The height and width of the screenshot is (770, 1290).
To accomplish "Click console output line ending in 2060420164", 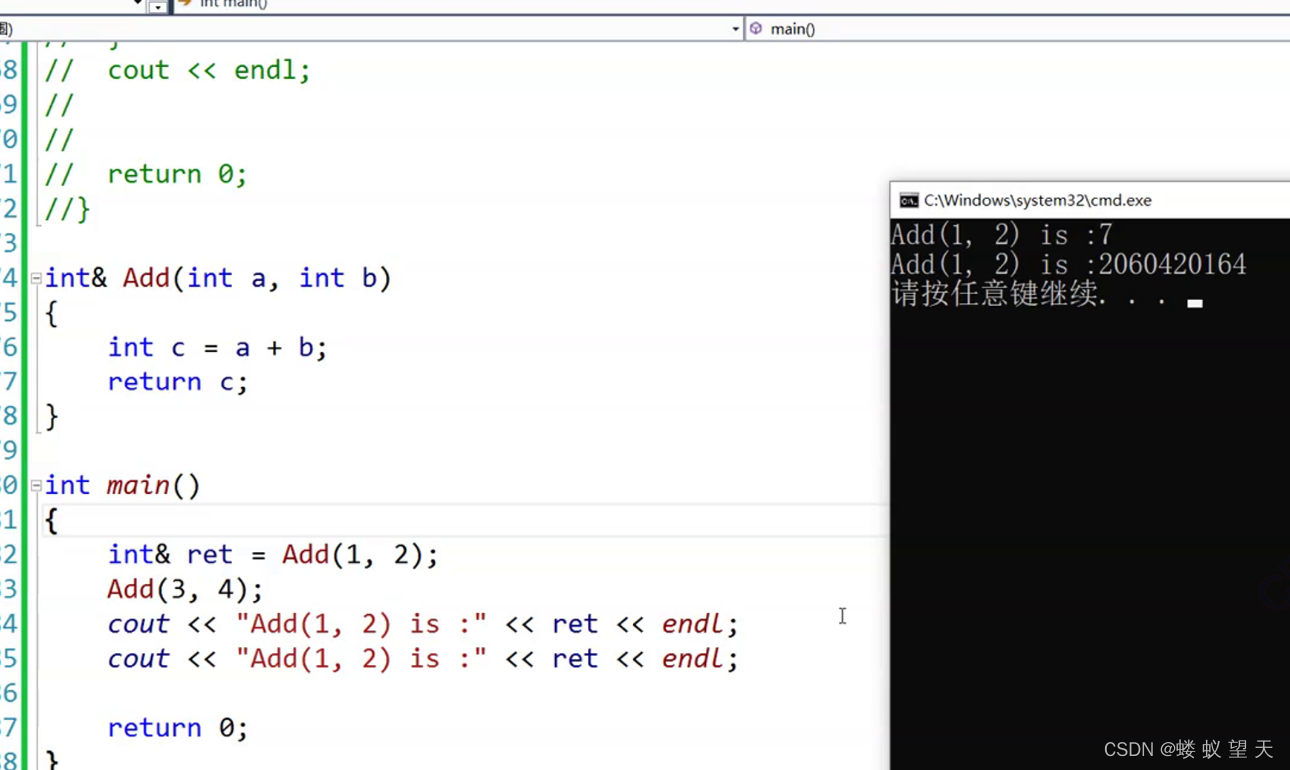I will click(x=1068, y=265).
